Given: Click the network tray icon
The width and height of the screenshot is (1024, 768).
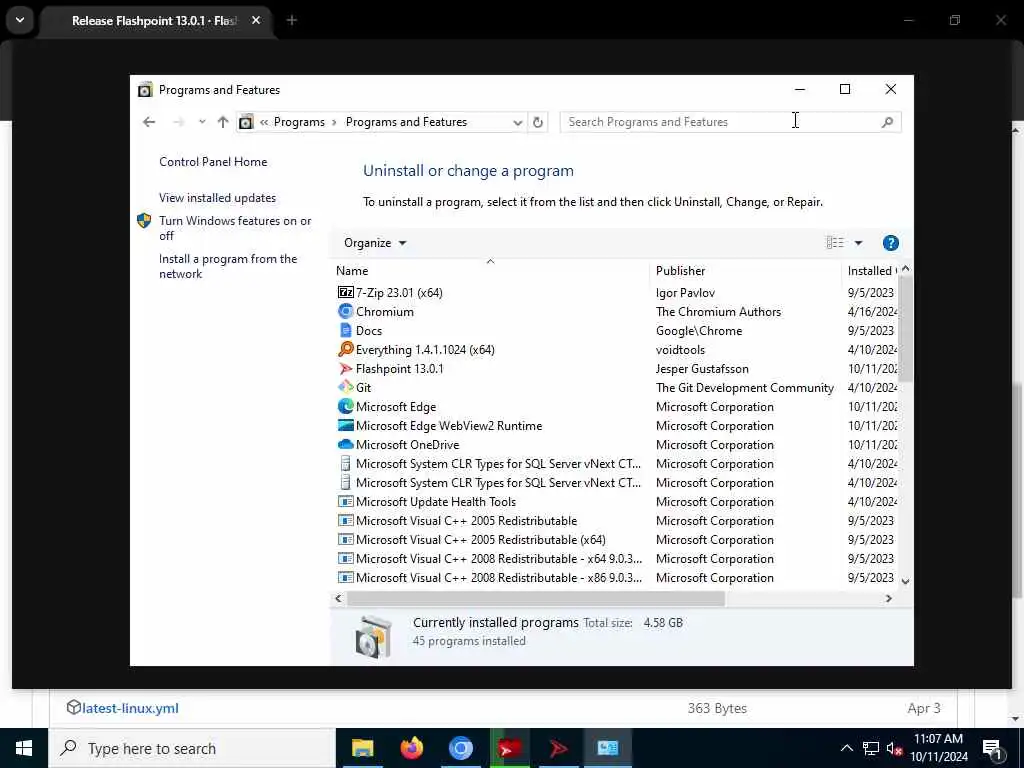Looking at the screenshot, I should pos(870,749).
